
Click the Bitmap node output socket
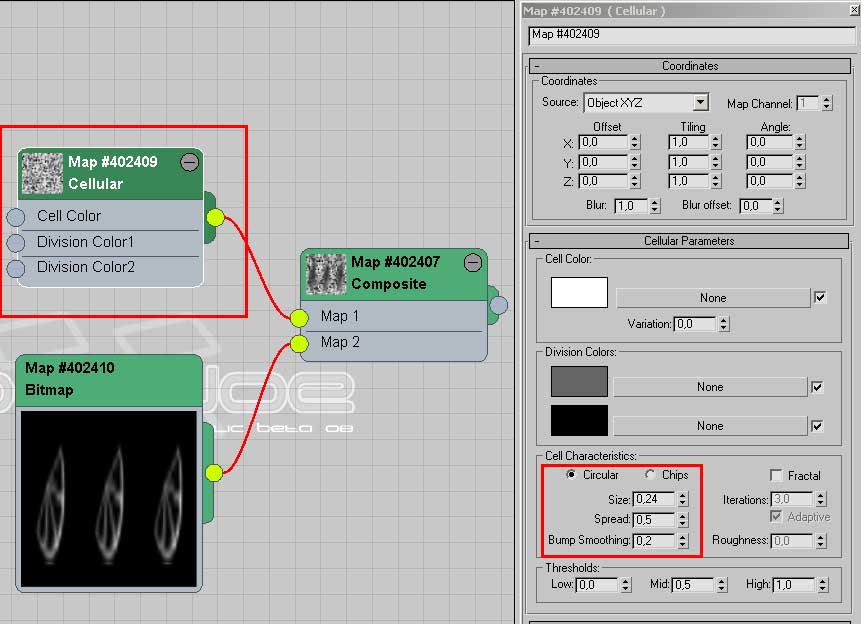tap(214, 473)
